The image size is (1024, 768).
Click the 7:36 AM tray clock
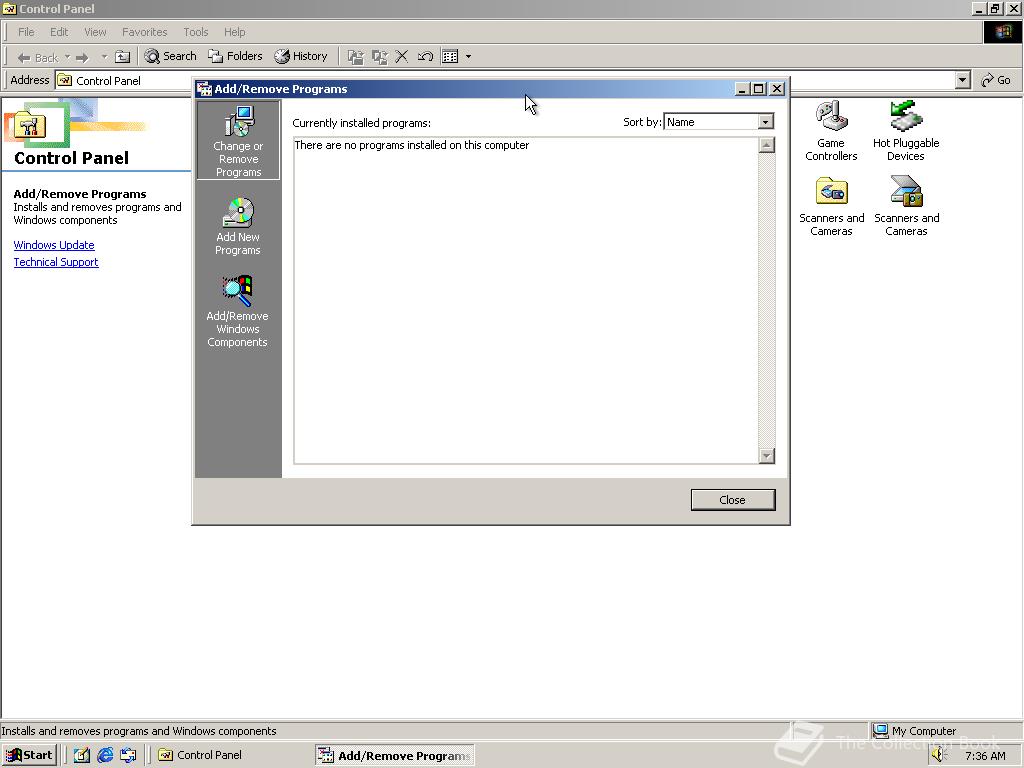coord(985,756)
